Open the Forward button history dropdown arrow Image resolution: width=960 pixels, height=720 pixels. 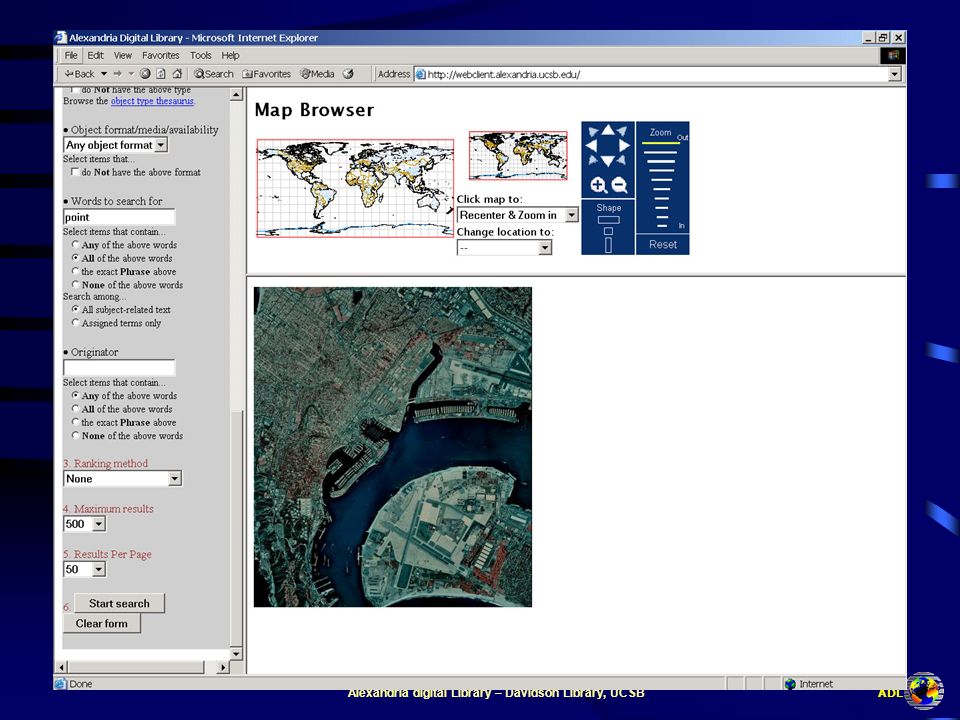pos(130,73)
